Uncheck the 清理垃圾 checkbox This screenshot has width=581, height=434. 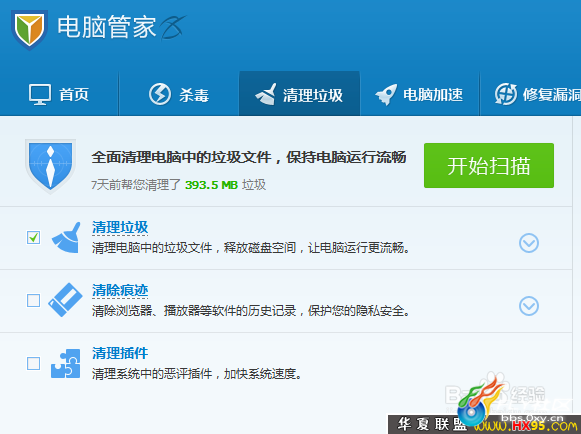click(x=33, y=237)
